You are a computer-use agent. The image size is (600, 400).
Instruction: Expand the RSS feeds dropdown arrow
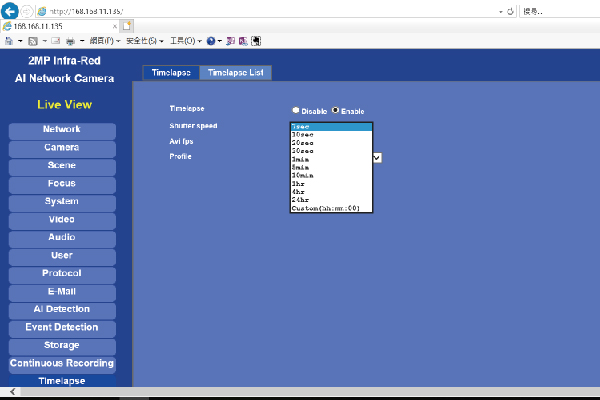pos(44,41)
